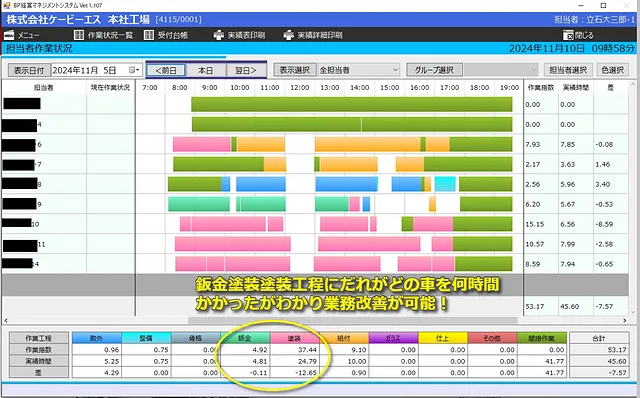Open 受付台帳 ledger icon
This screenshot has width=640, height=398.
tap(149, 35)
